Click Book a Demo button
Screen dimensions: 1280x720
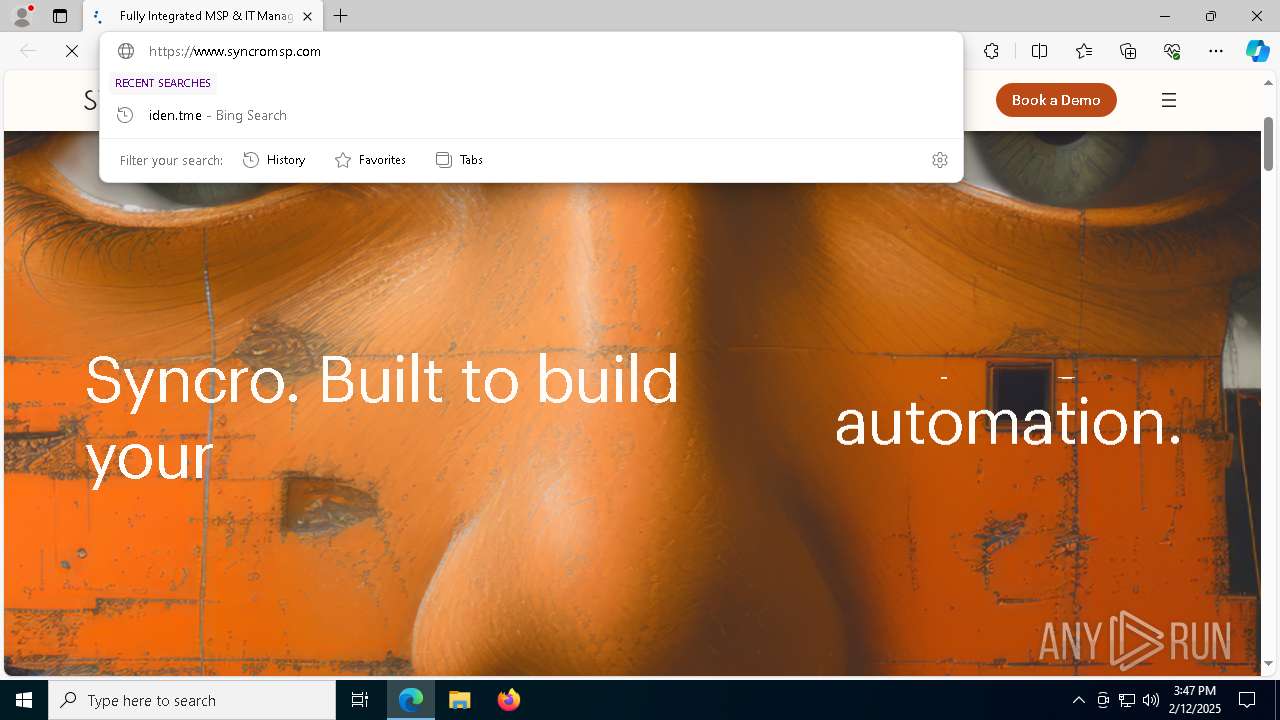click(x=1056, y=100)
